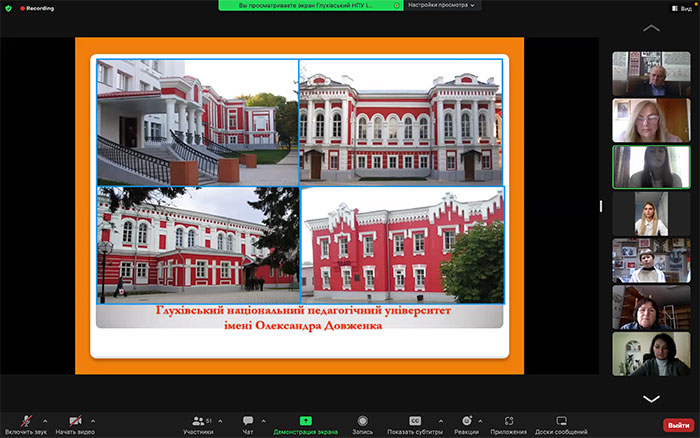Viewport: 700px width, 438px height.
Task: Expand reactions options arrow
Action: pyautogui.click(x=480, y=421)
